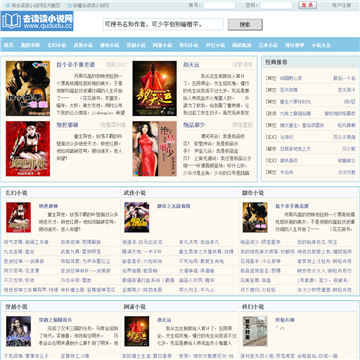Click the 都市小说 section heading
Viewport: 360px width, 360px height.
coord(253,193)
